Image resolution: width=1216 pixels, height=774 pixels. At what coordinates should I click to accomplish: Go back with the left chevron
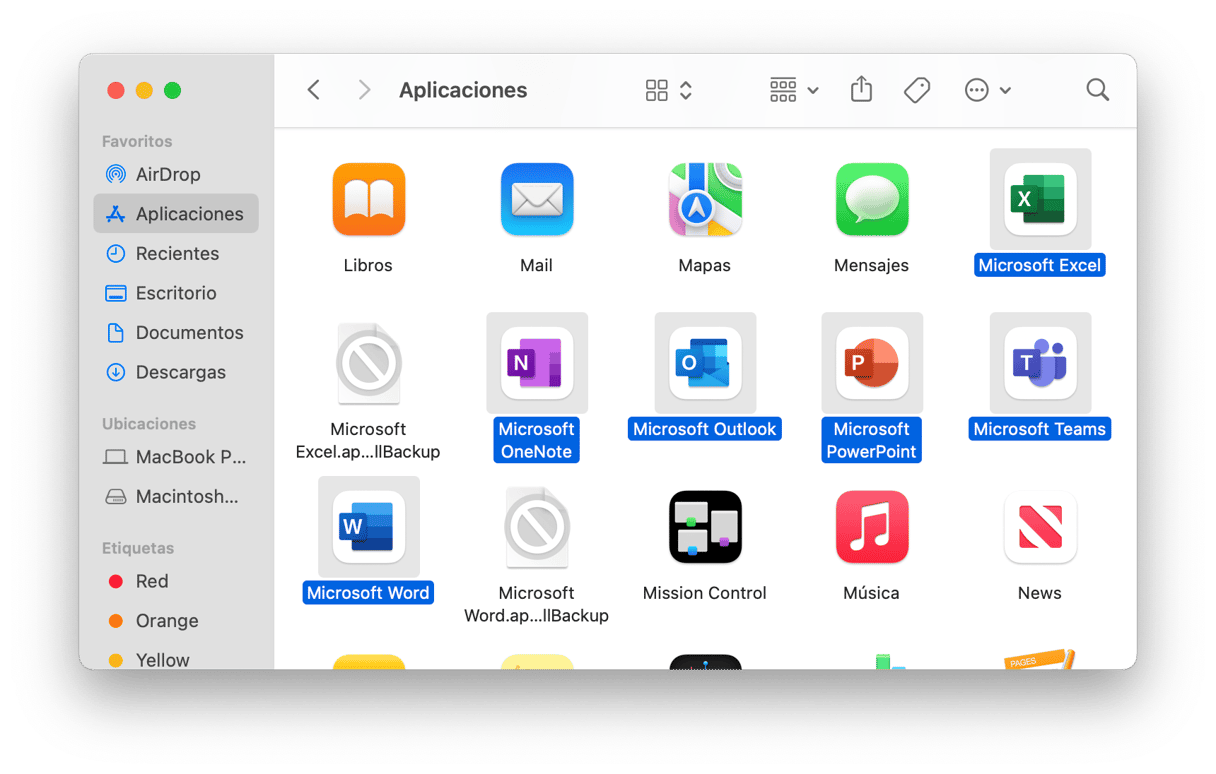pyautogui.click(x=314, y=90)
